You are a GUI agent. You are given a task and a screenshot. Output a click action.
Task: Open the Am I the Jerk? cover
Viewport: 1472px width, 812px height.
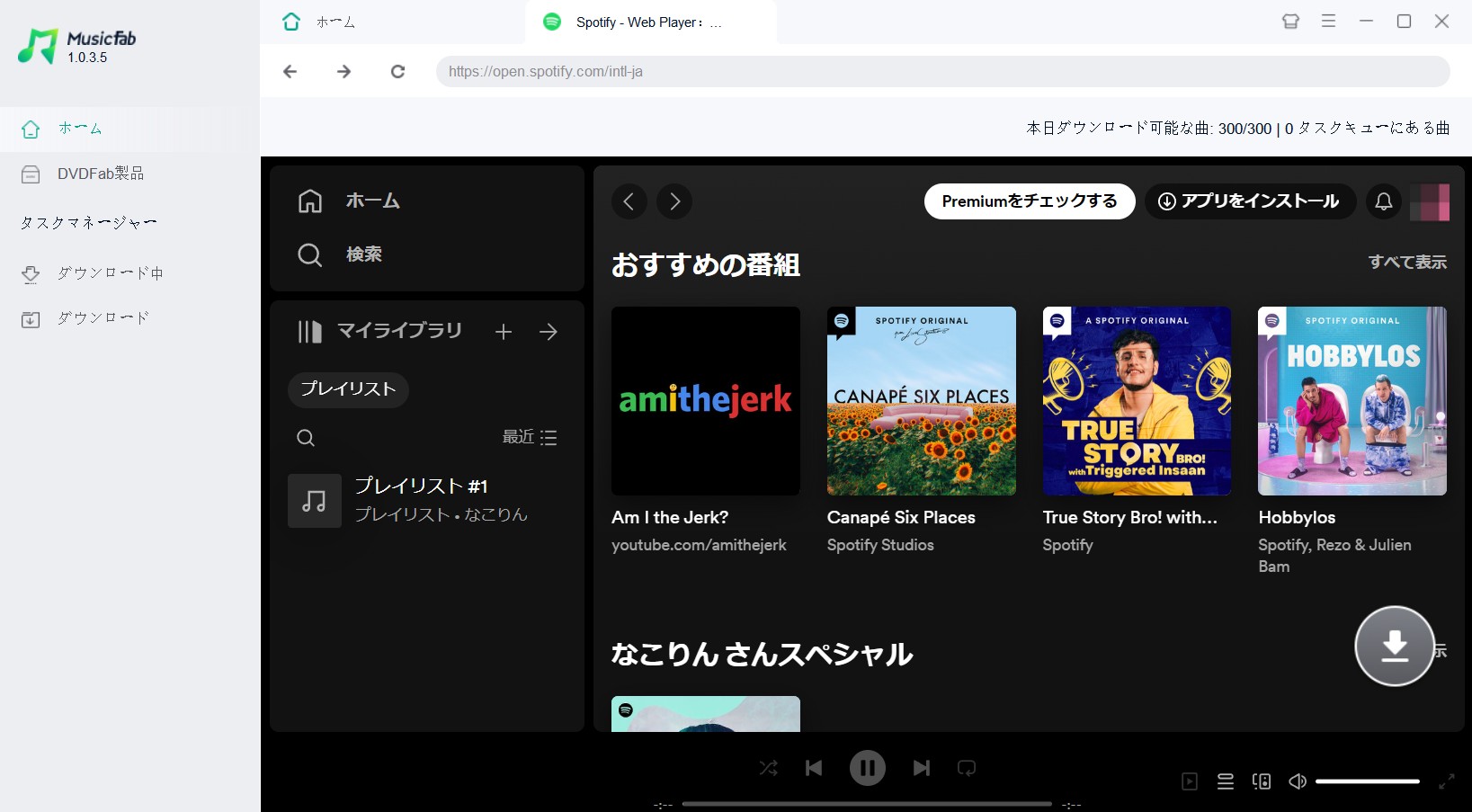706,401
